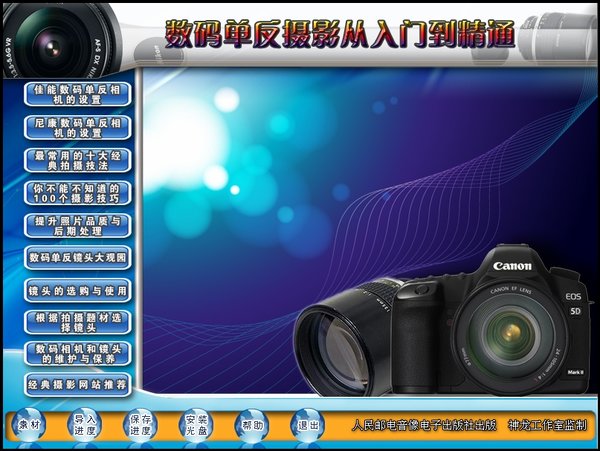The width and height of the screenshot is (600, 451).
Task: Click 退出 to exit program
Action: 308,425
